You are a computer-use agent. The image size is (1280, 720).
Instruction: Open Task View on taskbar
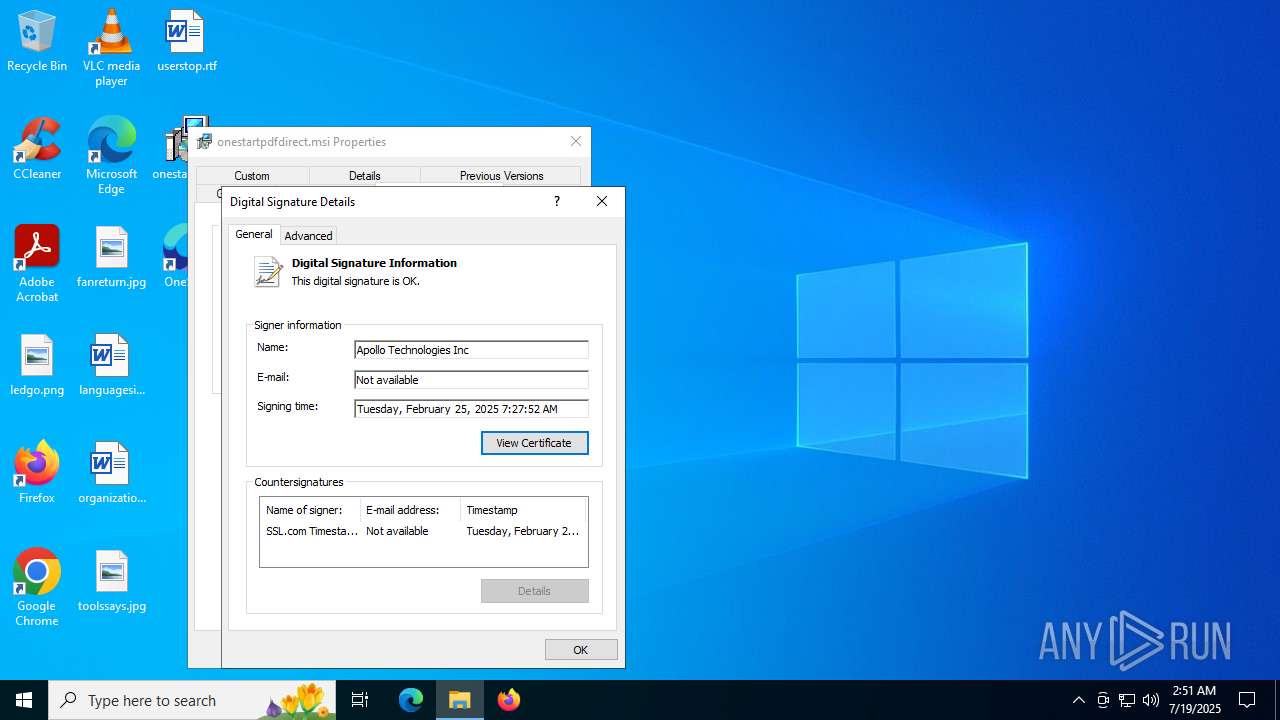tap(360, 700)
